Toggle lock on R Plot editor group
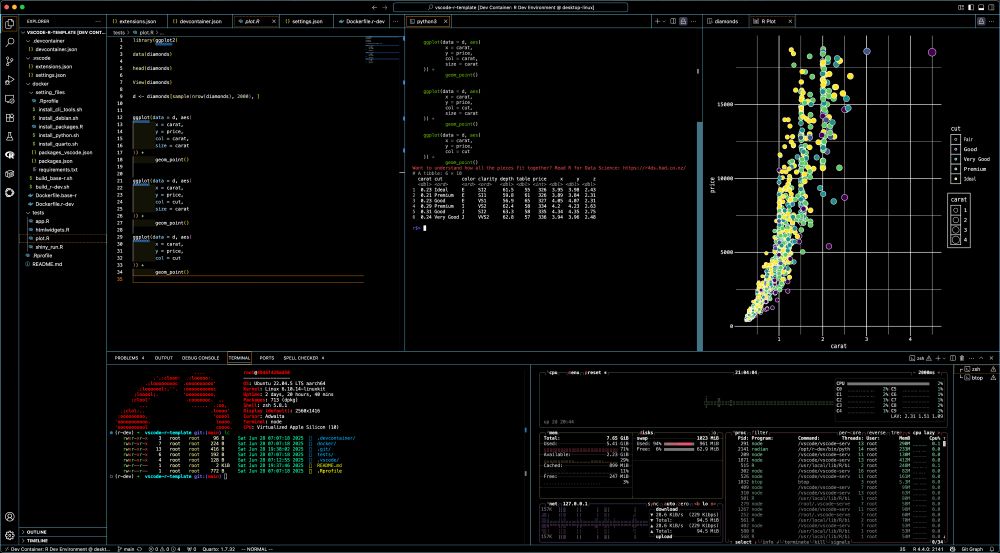This screenshot has width=1000, height=553. coord(981,21)
